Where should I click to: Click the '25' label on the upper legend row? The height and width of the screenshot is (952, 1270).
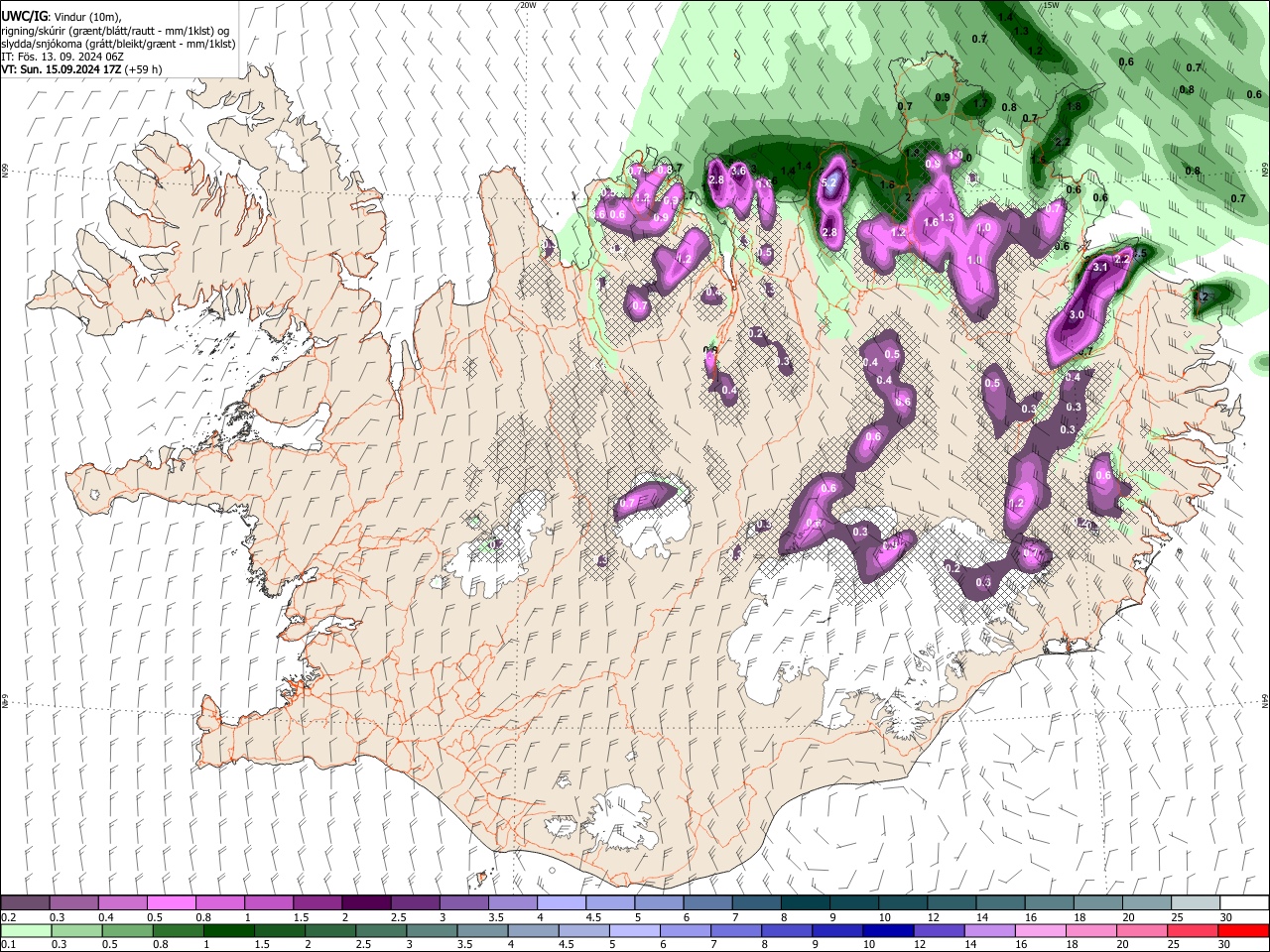click(x=1177, y=917)
